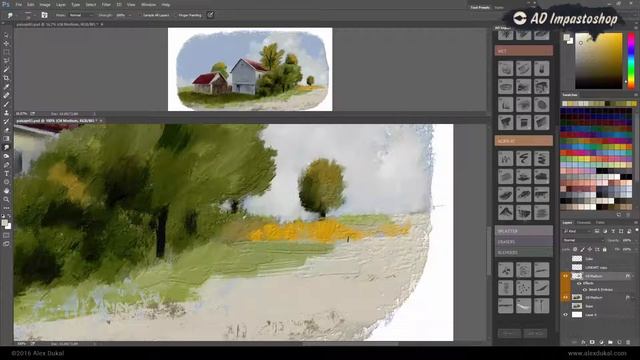The width and height of the screenshot is (640, 360).
Task: Select the Lasso tool
Action: tap(6, 61)
